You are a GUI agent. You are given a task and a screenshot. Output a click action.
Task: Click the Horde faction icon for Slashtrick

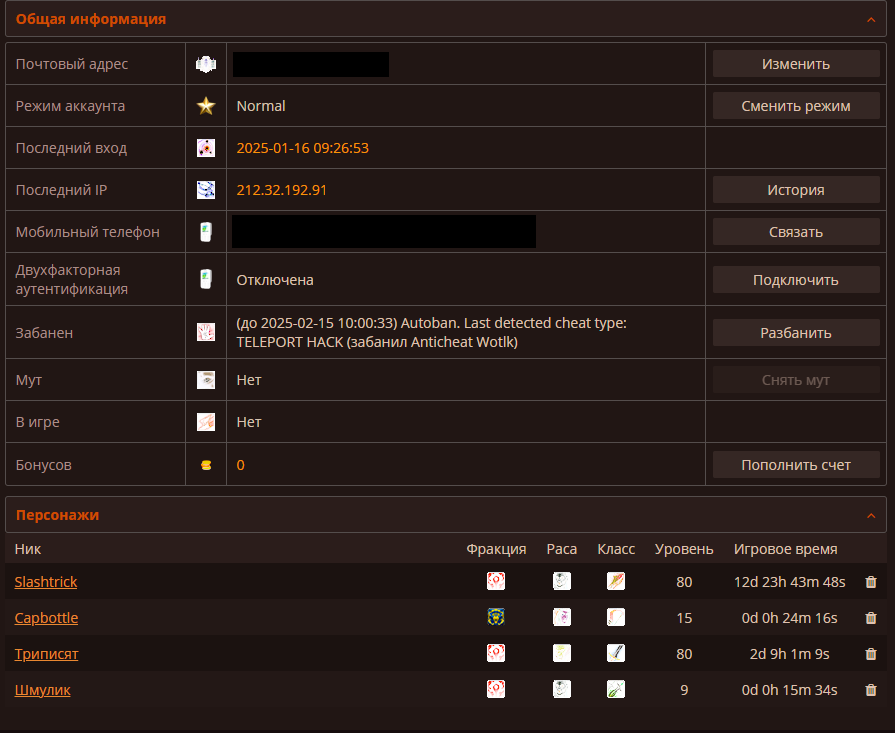click(x=495, y=581)
